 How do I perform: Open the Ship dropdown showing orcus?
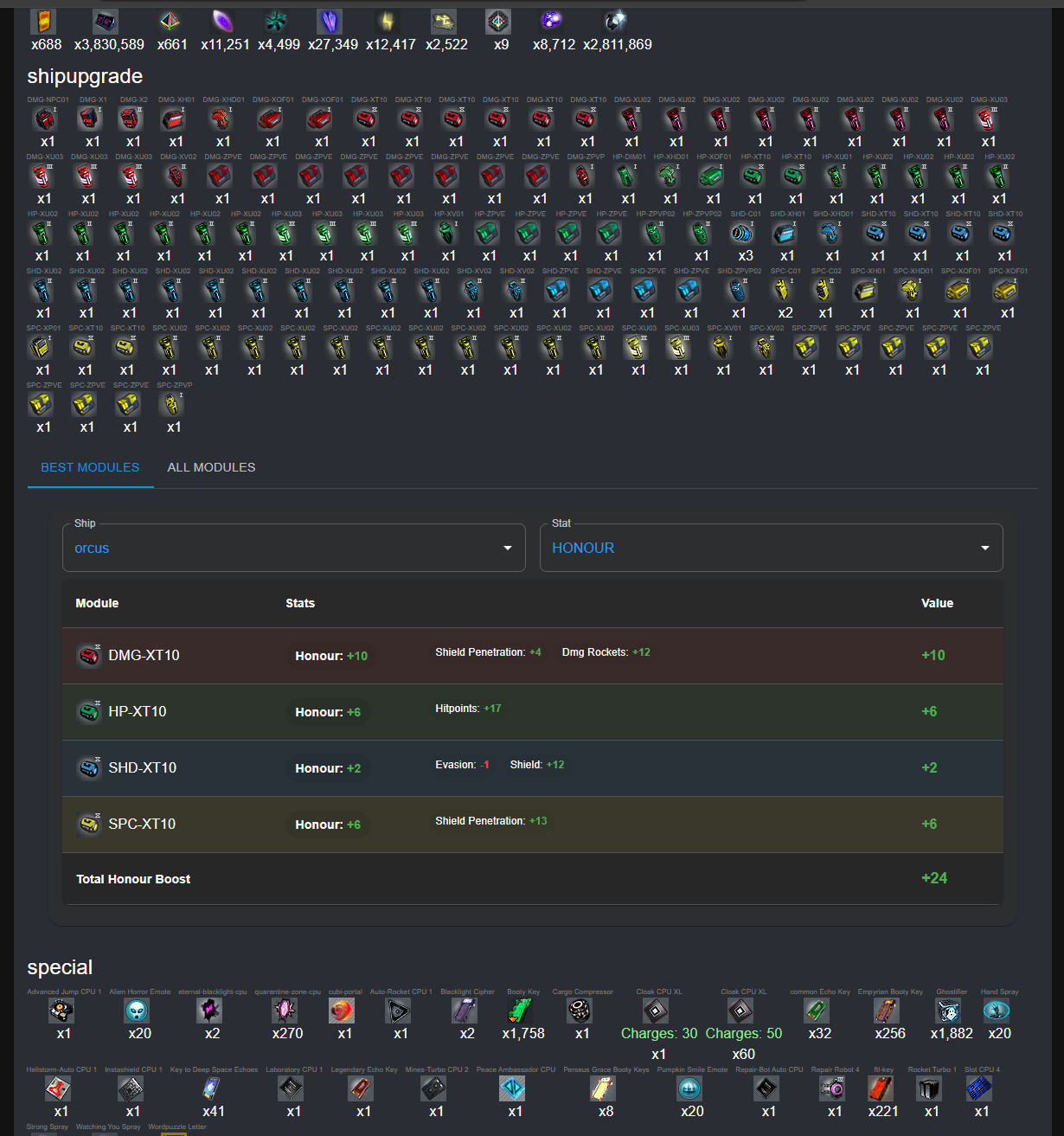(x=294, y=548)
